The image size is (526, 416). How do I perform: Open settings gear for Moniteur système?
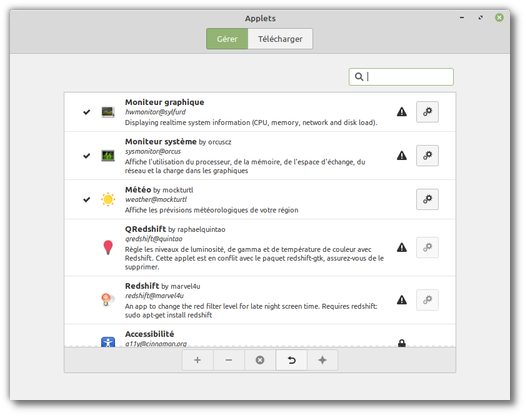(x=427, y=155)
